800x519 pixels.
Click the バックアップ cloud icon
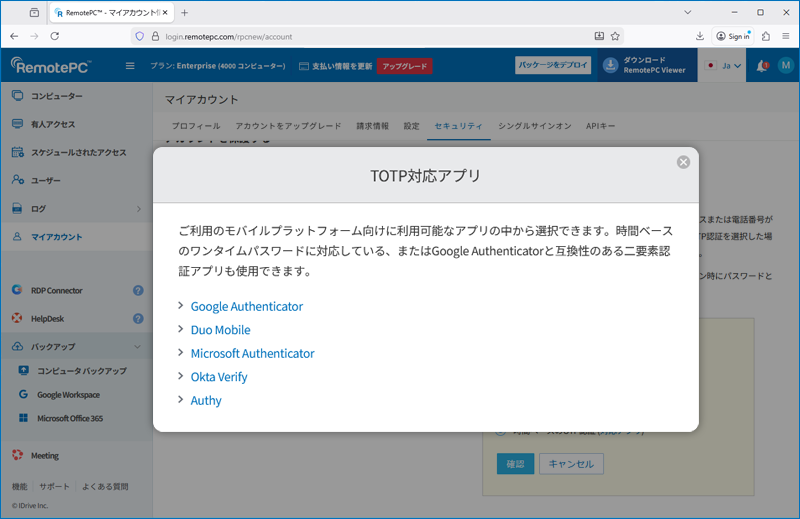click(x=17, y=347)
